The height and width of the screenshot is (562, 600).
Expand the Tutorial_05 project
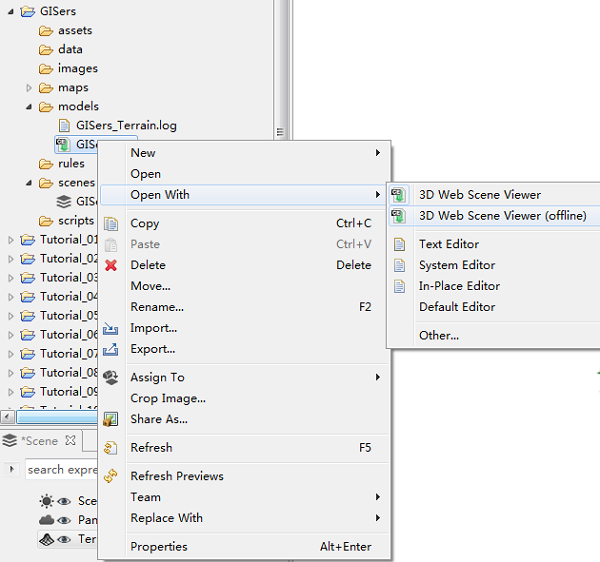pyautogui.click(x=11, y=316)
